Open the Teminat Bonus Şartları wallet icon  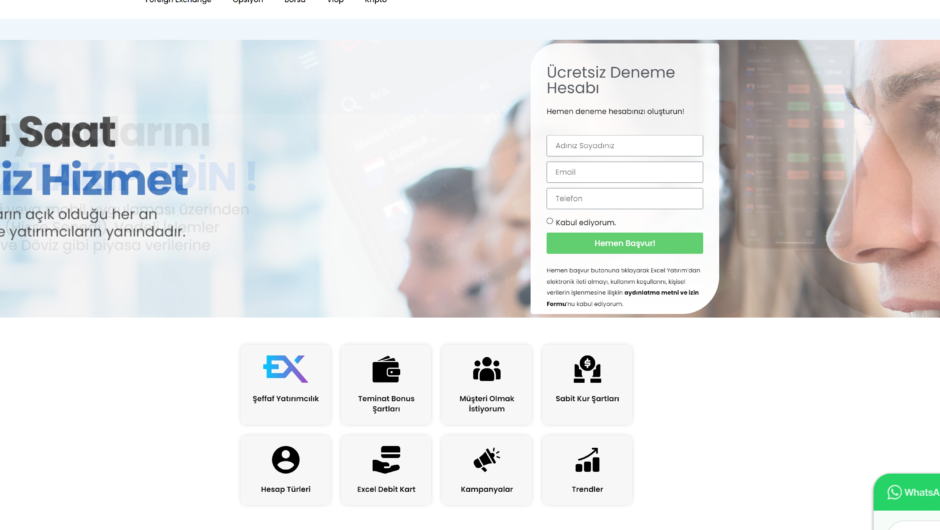(386, 369)
